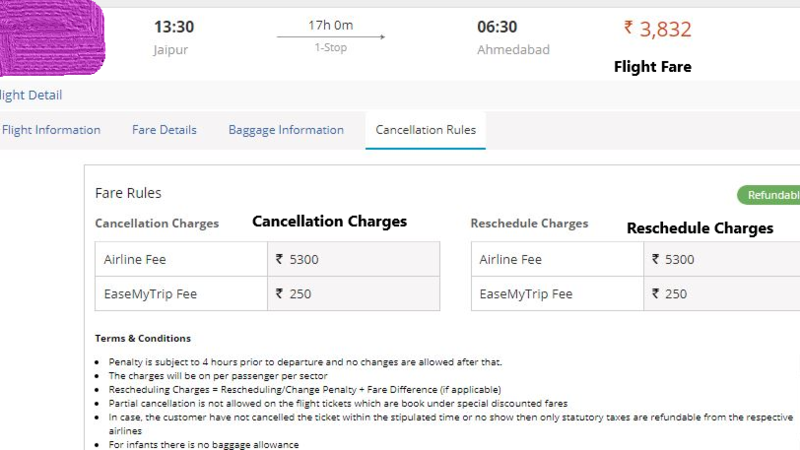This screenshot has height=450, width=800.
Task: Click the 13:30 departure time
Action: [x=174, y=27]
